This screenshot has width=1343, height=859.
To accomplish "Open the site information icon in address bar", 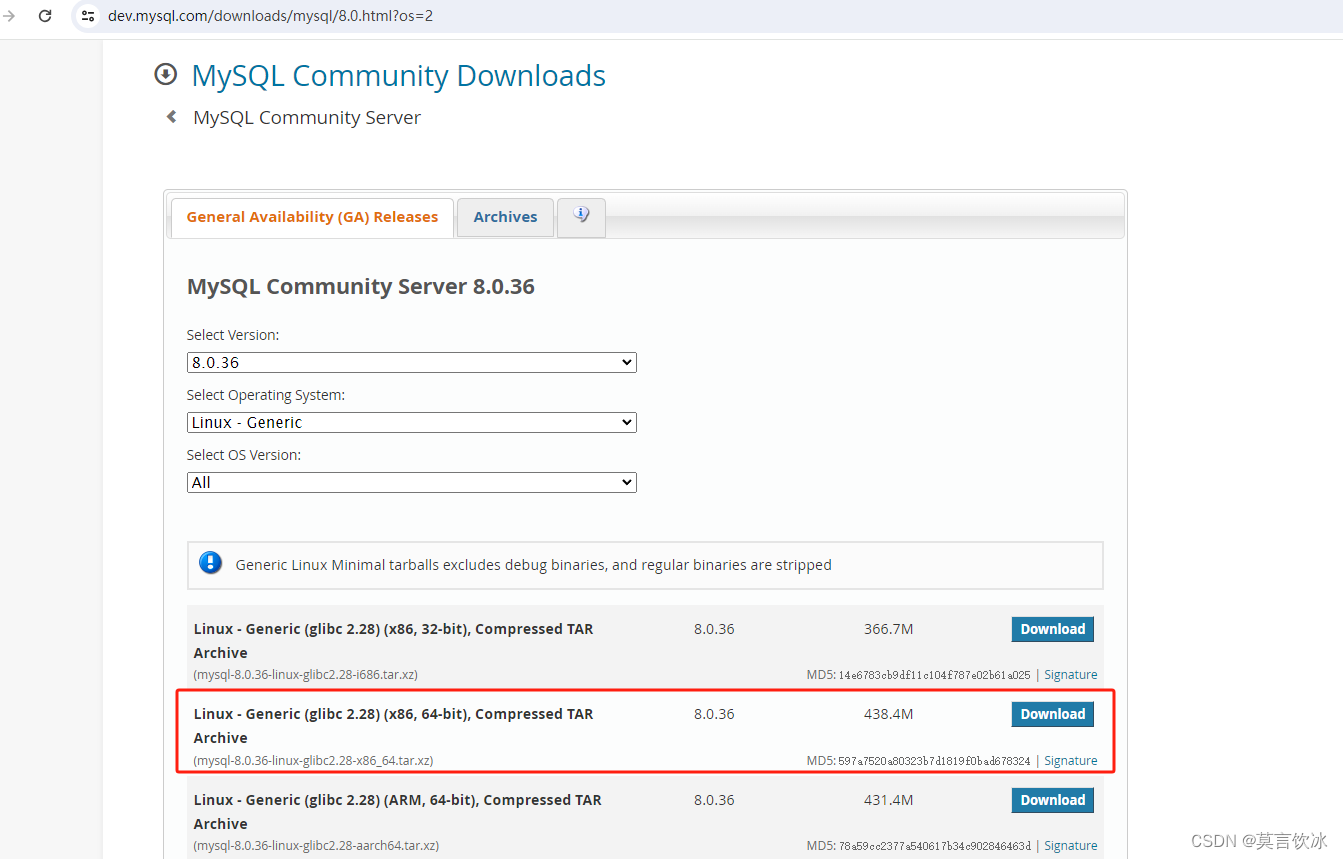I will [x=88, y=16].
